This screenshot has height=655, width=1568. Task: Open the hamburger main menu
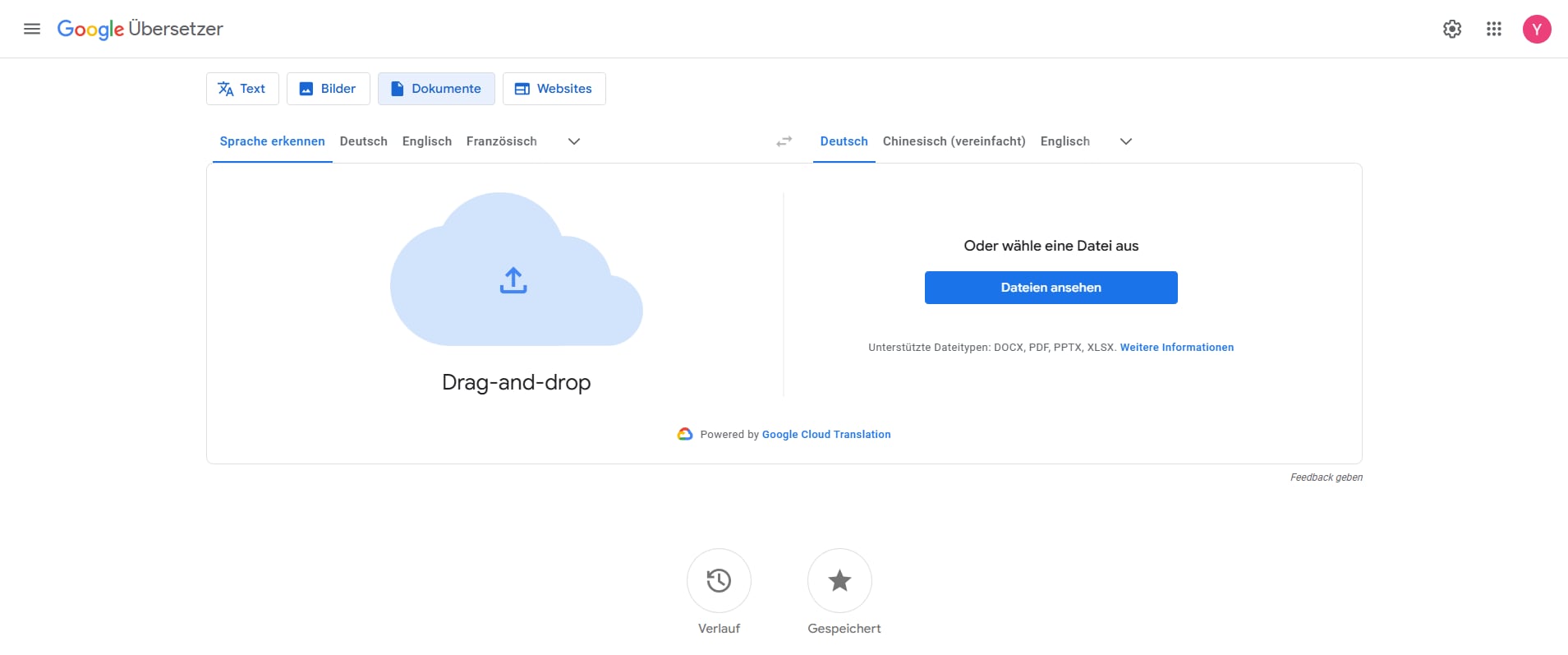pyautogui.click(x=32, y=29)
